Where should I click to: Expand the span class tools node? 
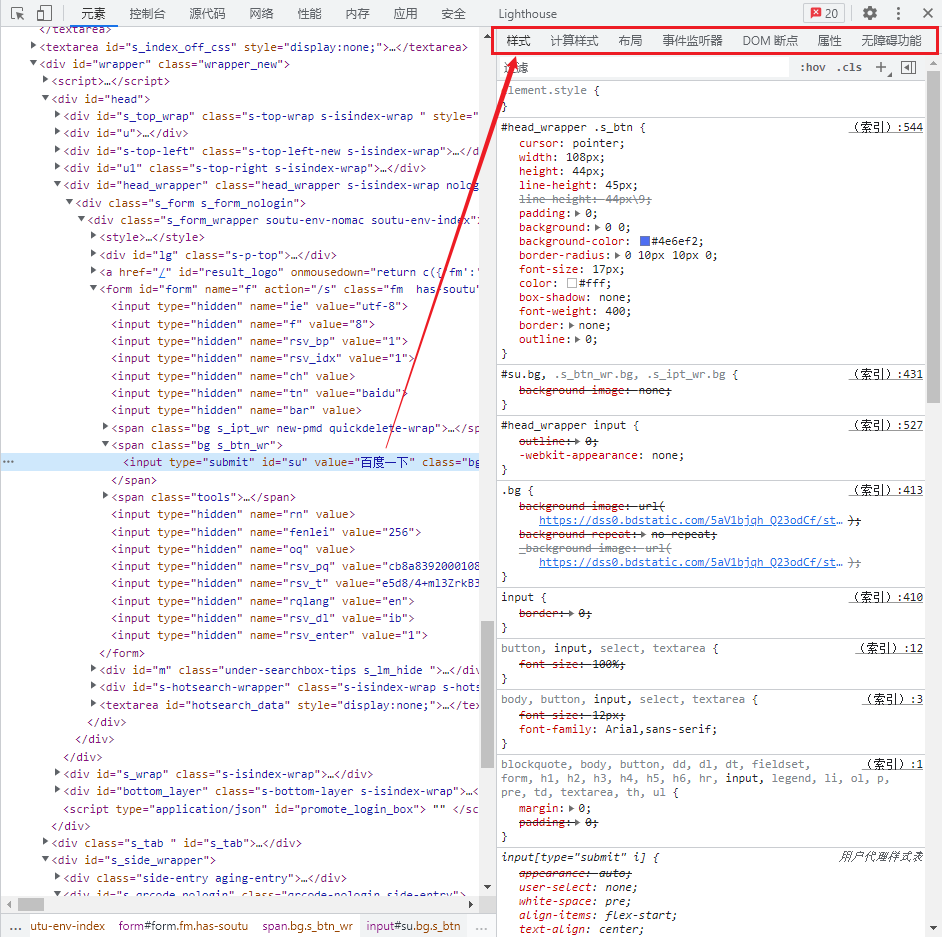105,495
